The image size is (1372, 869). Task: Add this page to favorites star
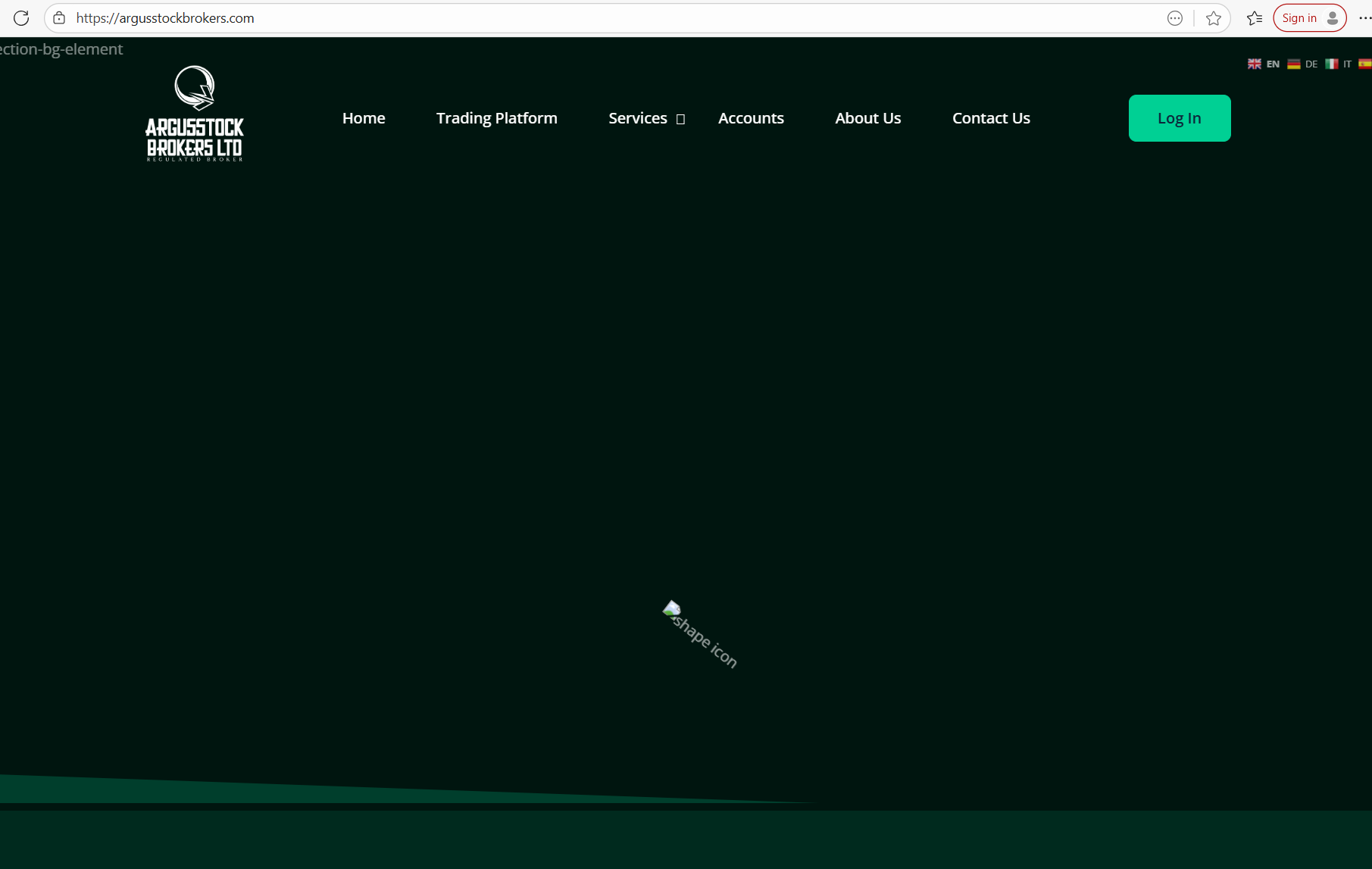click(1213, 18)
